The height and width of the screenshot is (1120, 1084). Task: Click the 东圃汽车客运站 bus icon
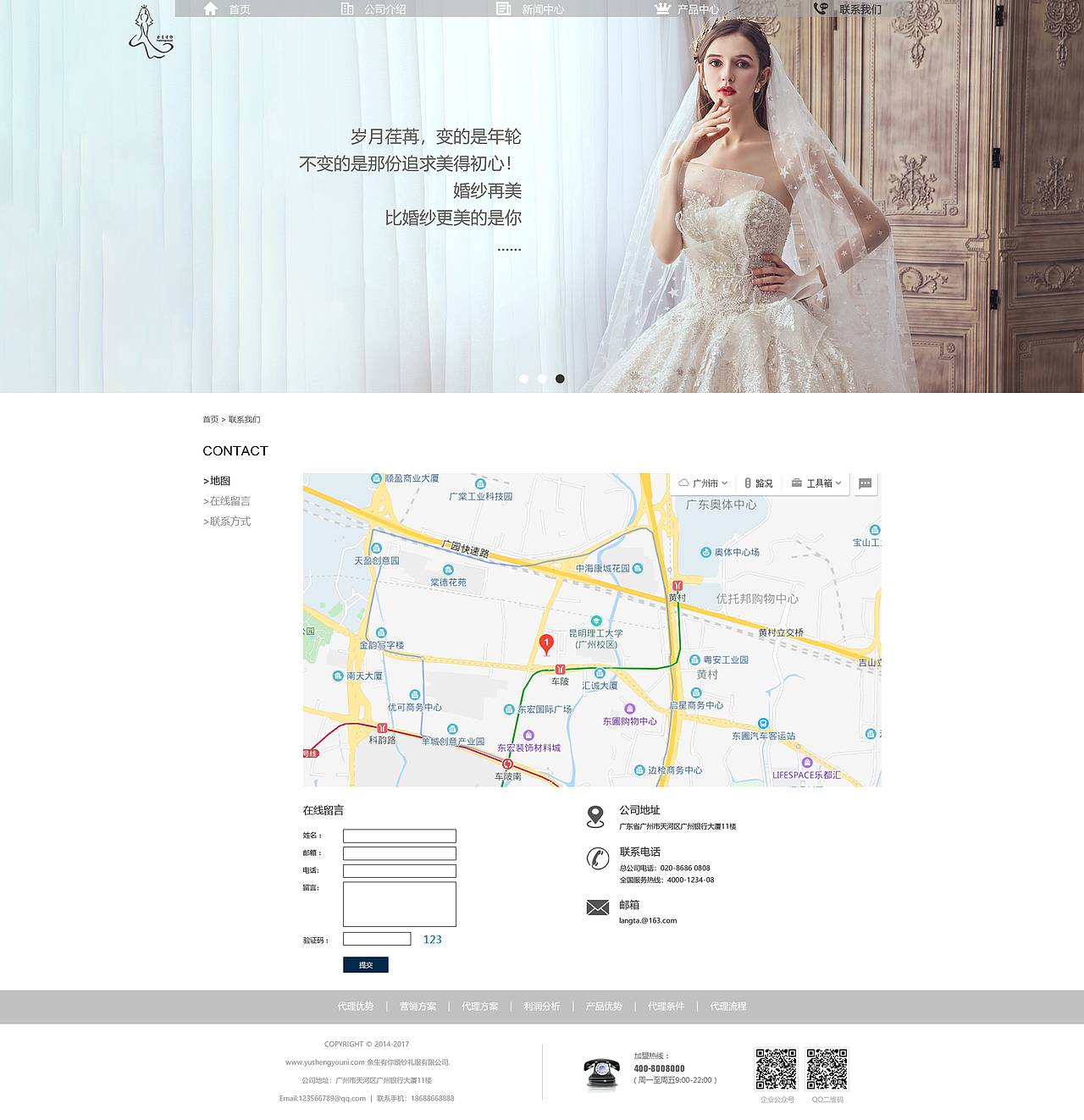[763, 724]
